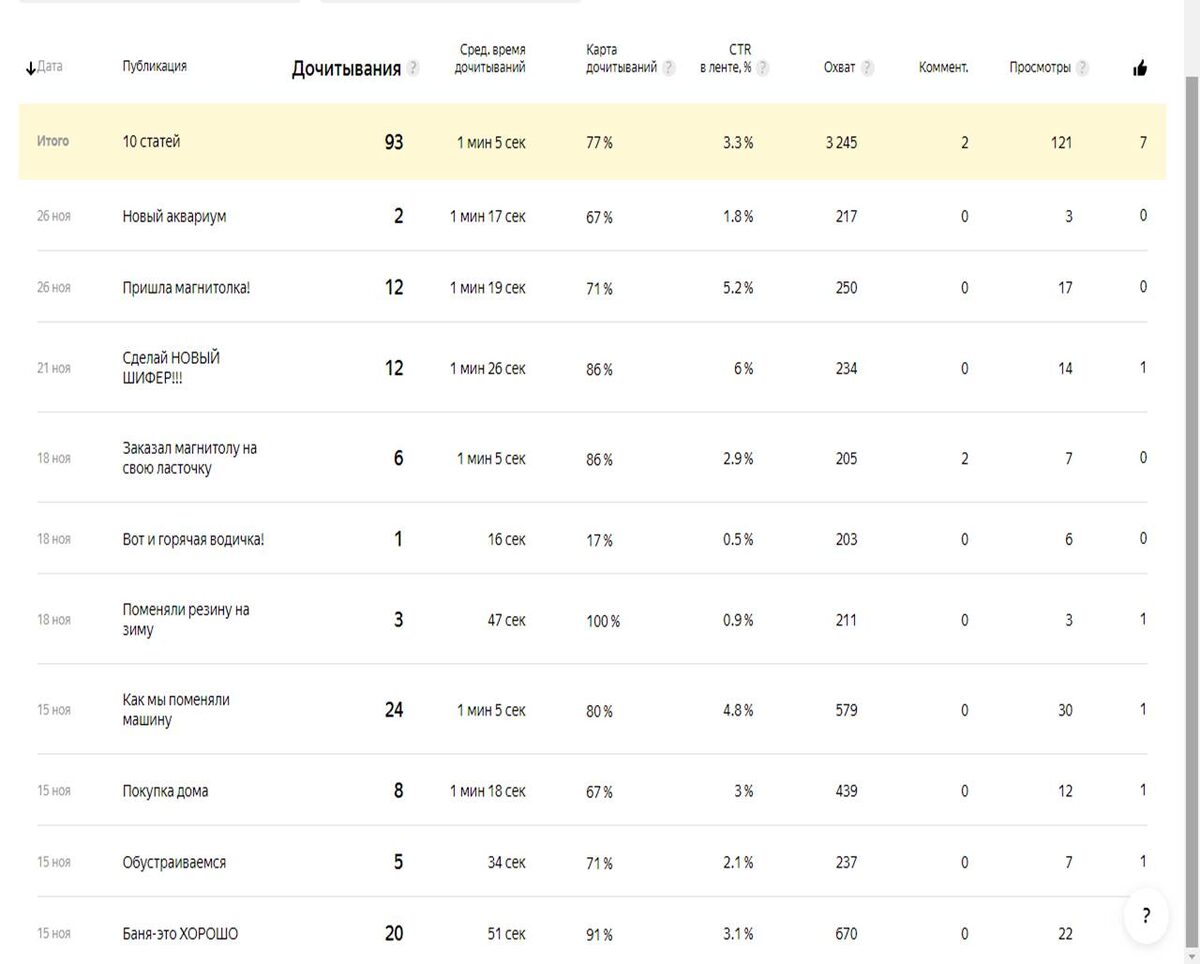Open the round help question-mark button
This screenshot has width=1200, height=964.
click(1145, 915)
